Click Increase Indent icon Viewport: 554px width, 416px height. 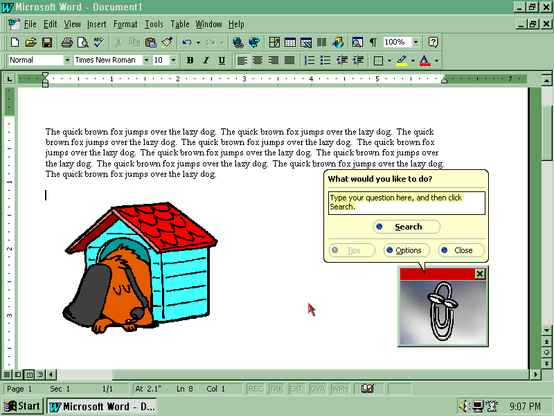click(358, 60)
